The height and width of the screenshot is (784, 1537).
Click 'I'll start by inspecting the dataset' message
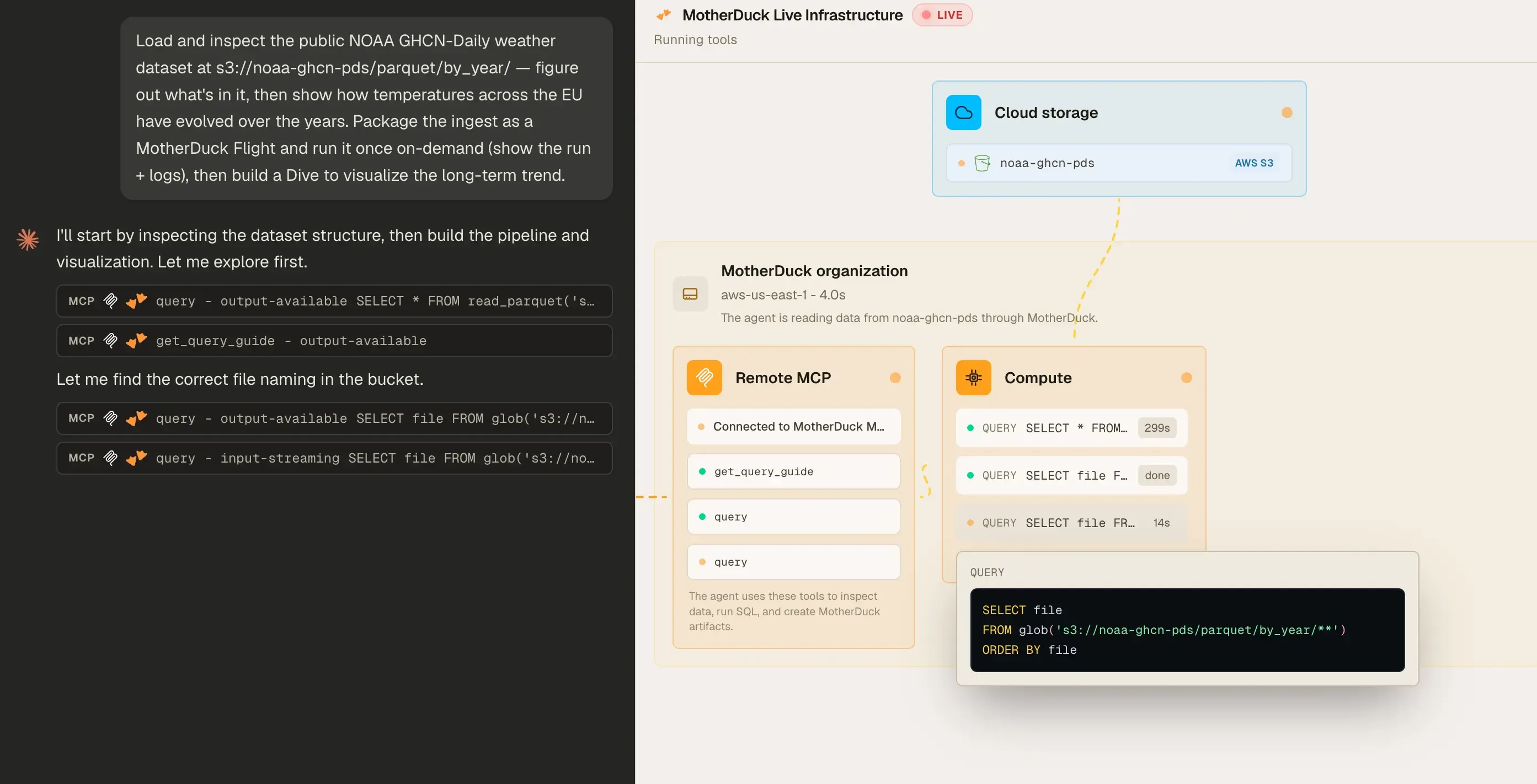pos(322,248)
